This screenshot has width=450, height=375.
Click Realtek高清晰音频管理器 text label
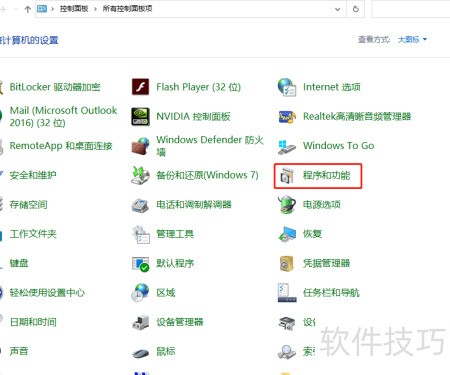coord(357,116)
